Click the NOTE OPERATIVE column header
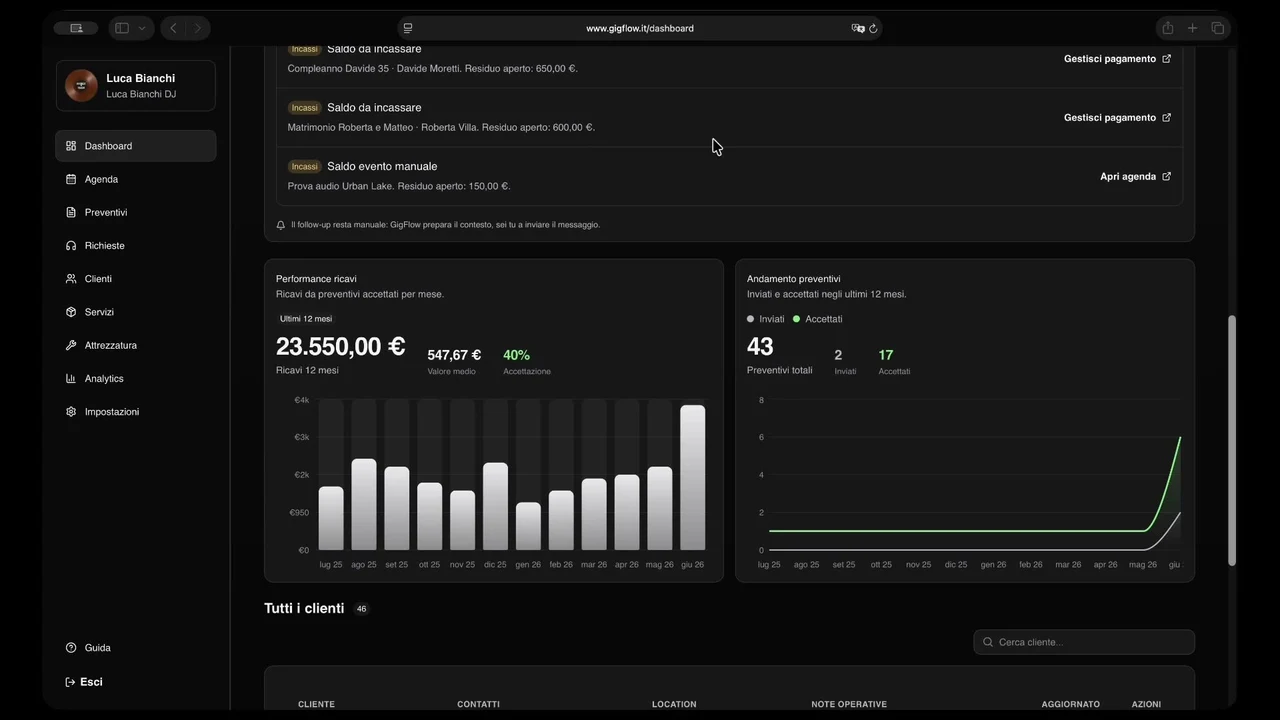This screenshot has height=720, width=1280. tap(849, 704)
